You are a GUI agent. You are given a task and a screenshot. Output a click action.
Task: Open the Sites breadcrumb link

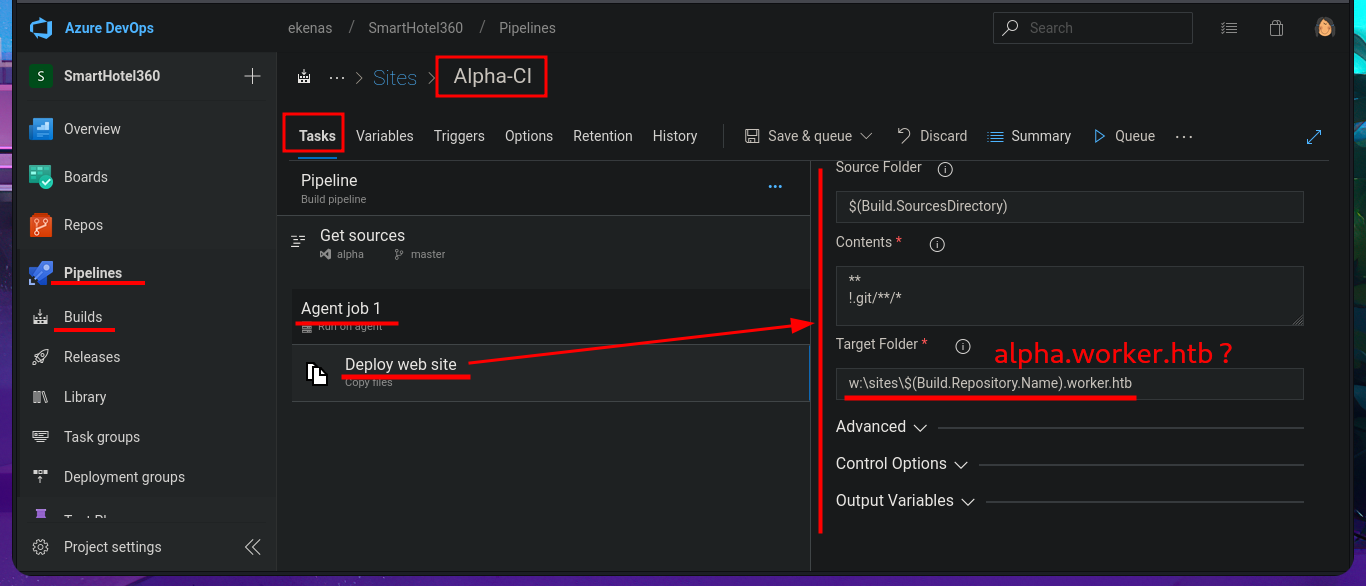coord(394,78)
